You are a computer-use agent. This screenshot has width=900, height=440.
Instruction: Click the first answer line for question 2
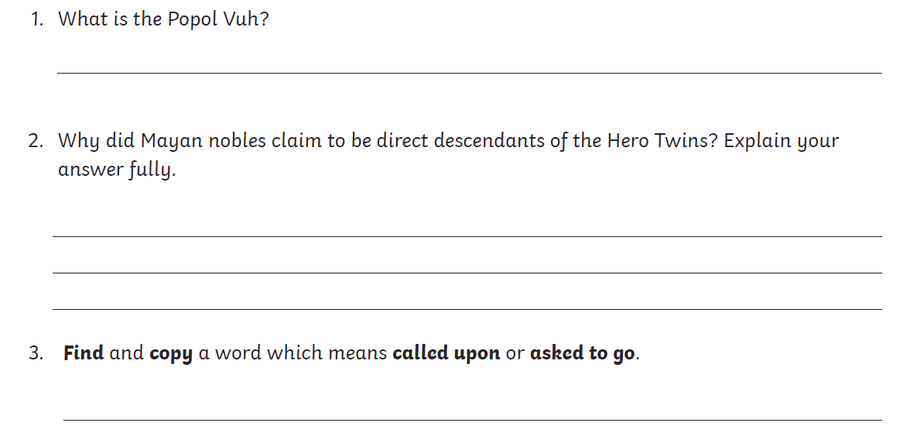pos(467,236)
